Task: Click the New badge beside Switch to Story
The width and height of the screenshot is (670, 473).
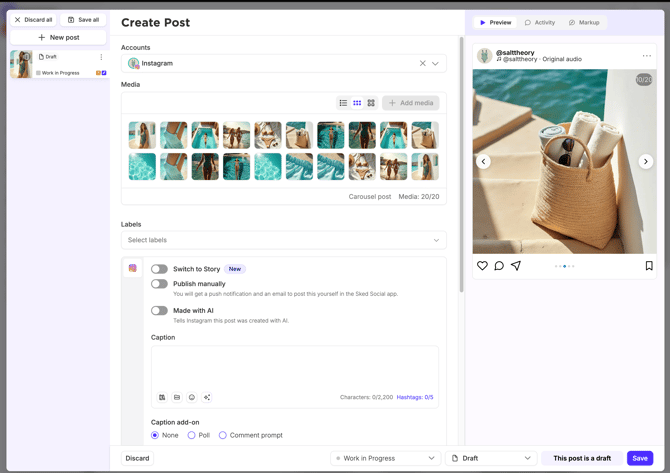Action: click(x=235, y=269)
